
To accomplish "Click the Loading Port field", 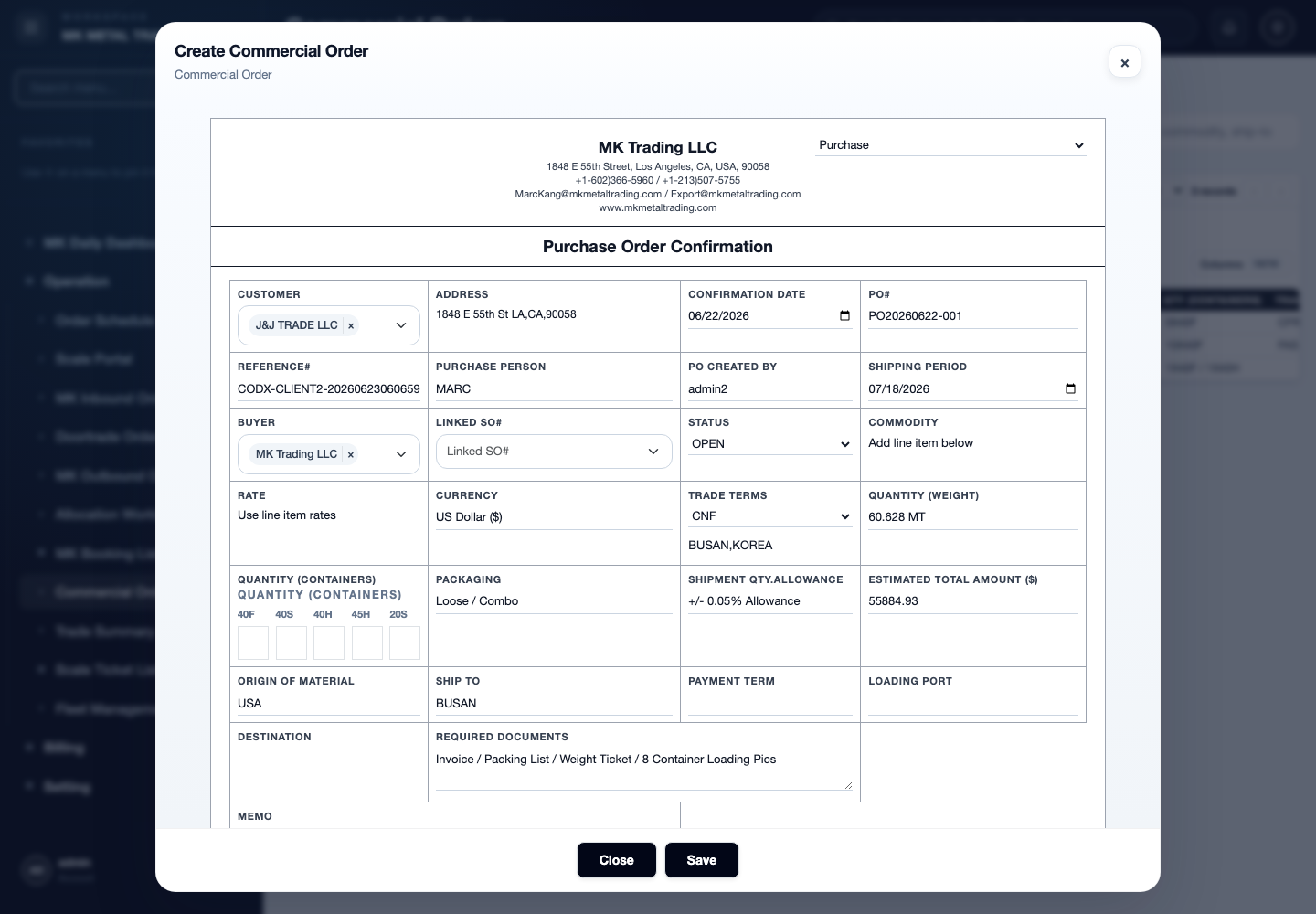I will 972,704.
